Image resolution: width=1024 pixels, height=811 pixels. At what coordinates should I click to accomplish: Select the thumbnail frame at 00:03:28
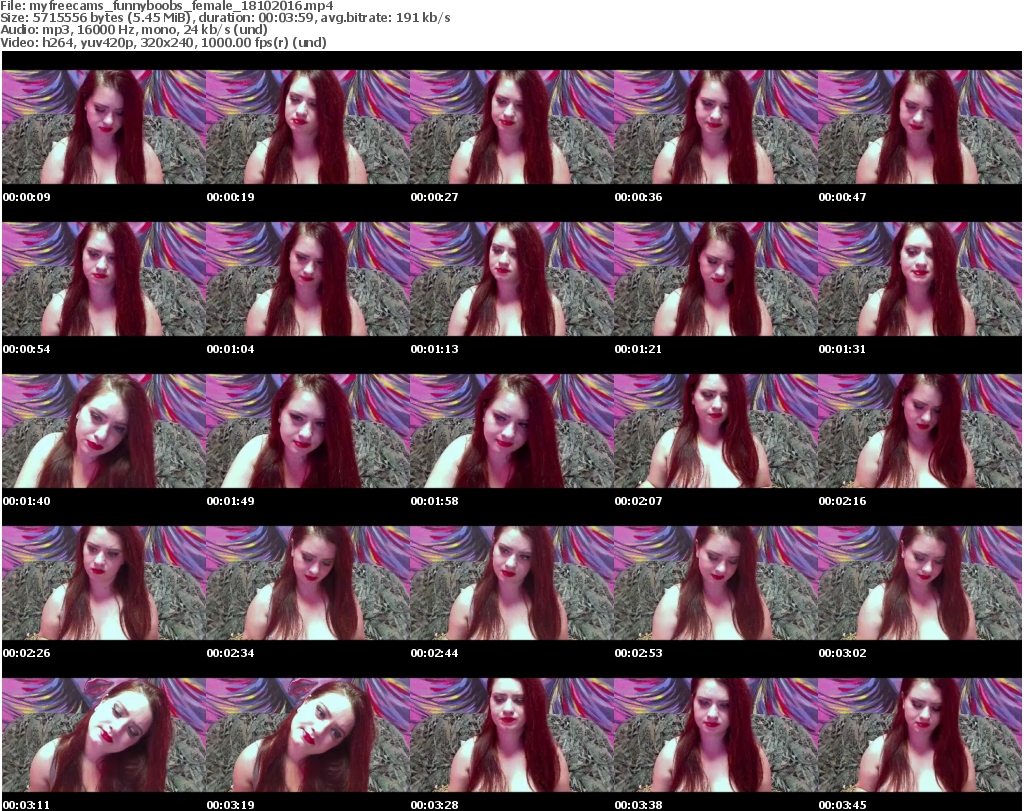point(512,735)
